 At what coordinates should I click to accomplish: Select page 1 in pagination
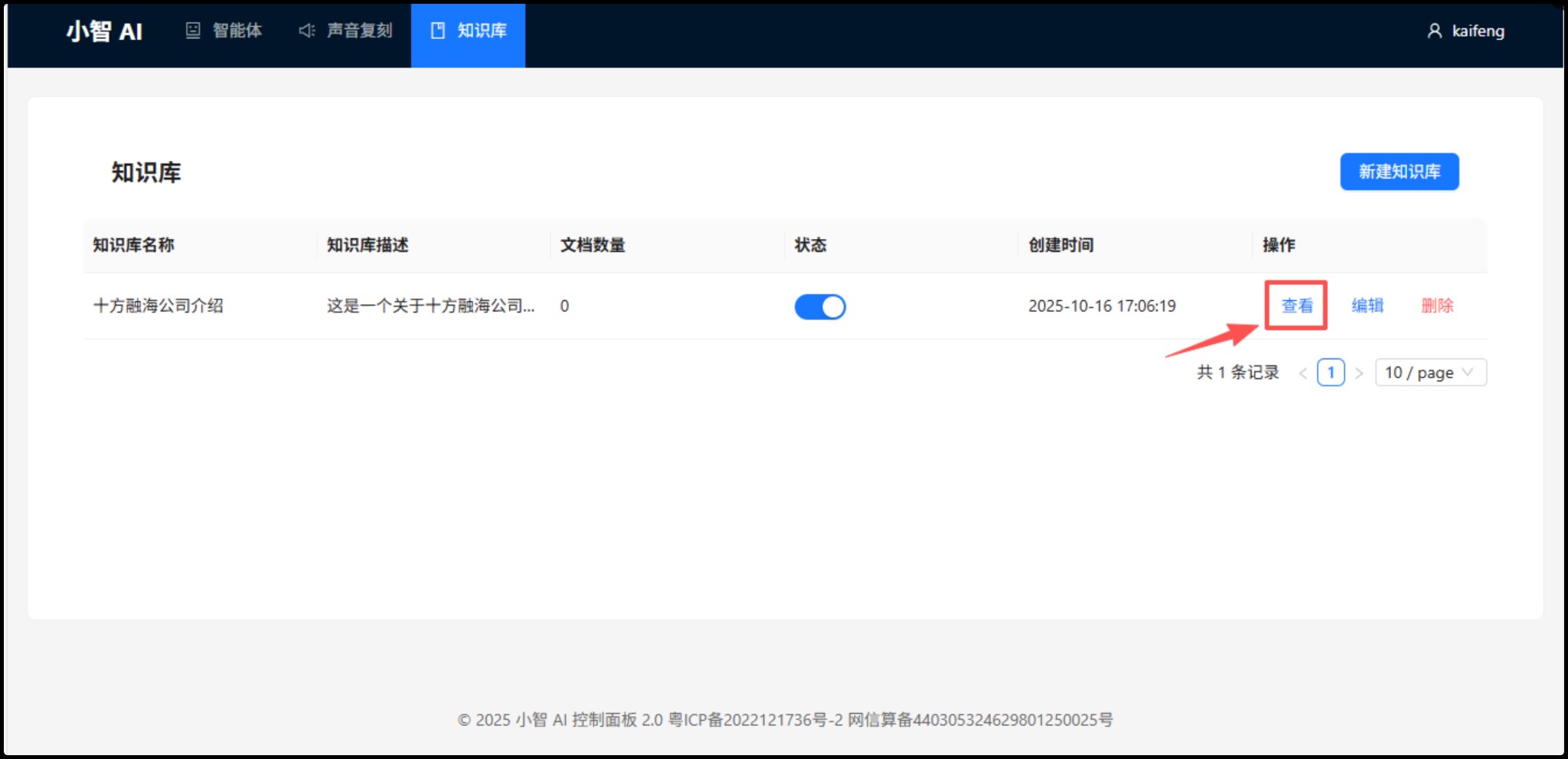(1331, 373)
